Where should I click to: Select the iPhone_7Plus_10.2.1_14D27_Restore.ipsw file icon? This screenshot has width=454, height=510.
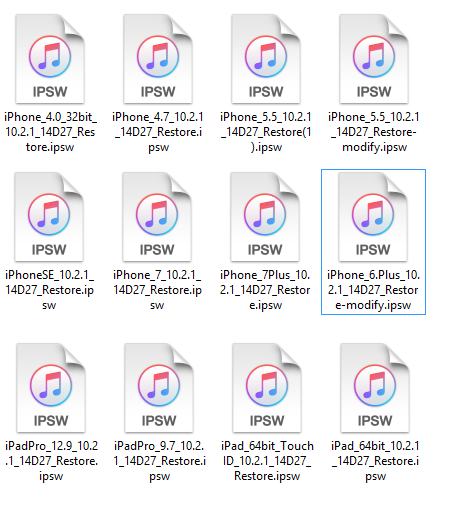click(x=265, y=217)
